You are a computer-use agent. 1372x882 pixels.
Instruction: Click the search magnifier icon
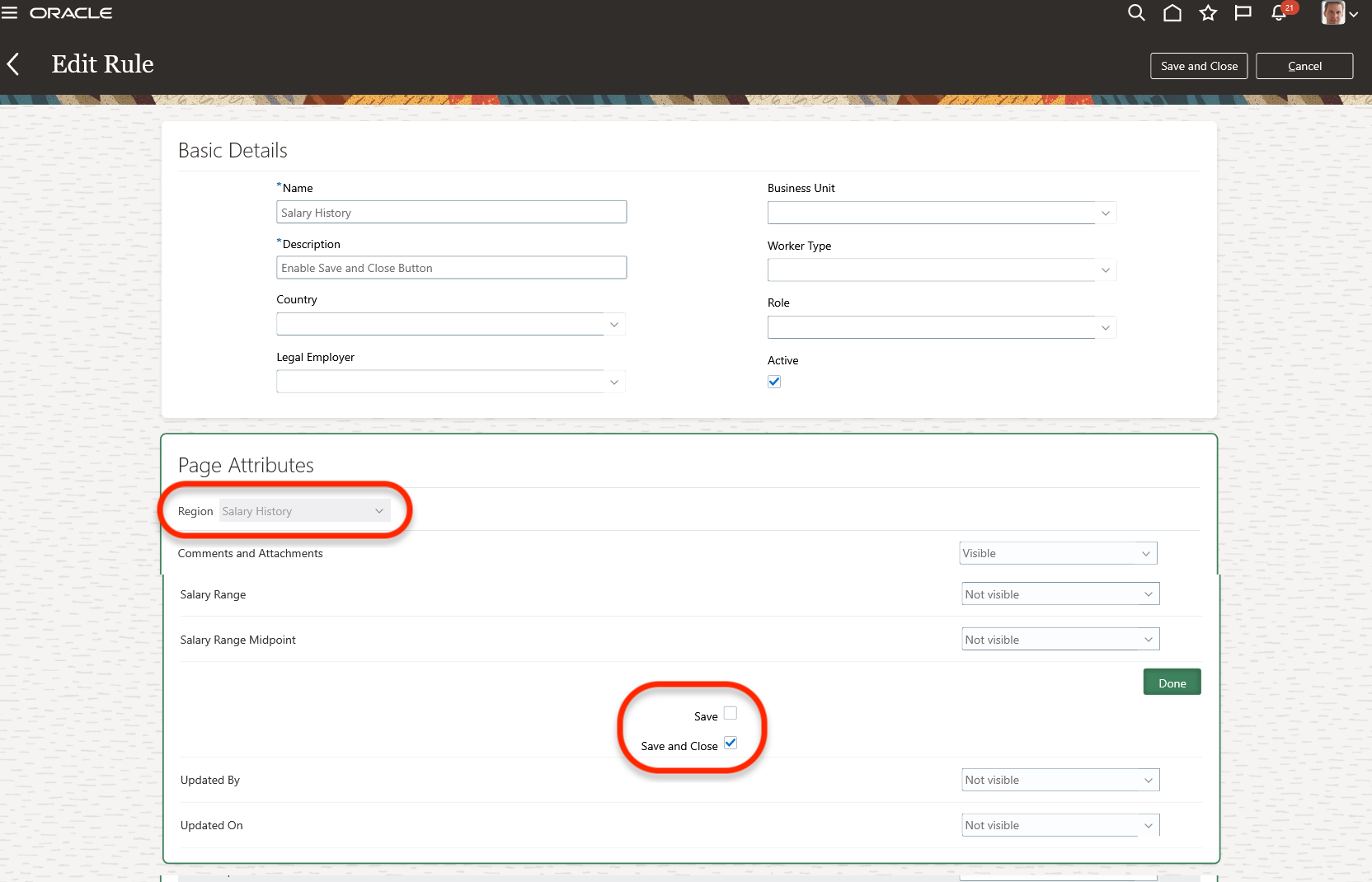tap(1136, 13)
